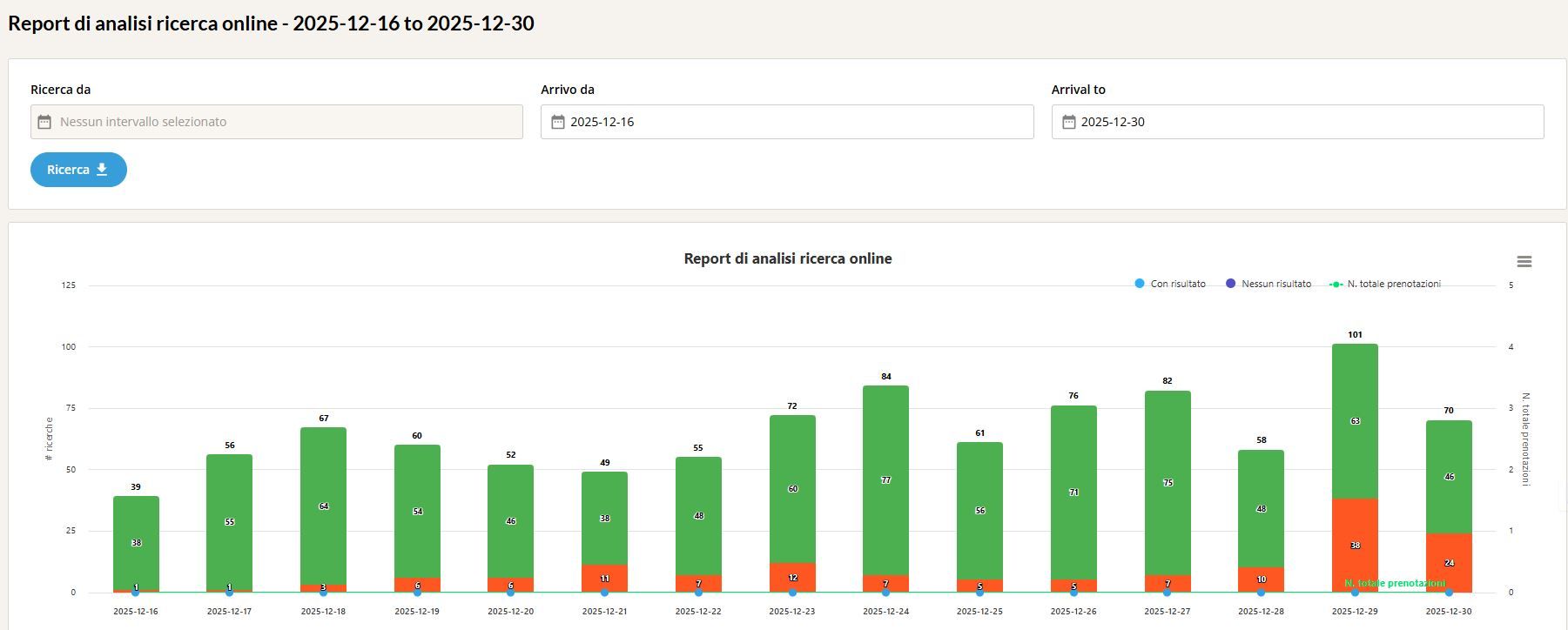Image resolution: width=1568 pixels, height=630 pixels.
Task: Click download icon on Ricerca button
Action: (x=102, y=170)
